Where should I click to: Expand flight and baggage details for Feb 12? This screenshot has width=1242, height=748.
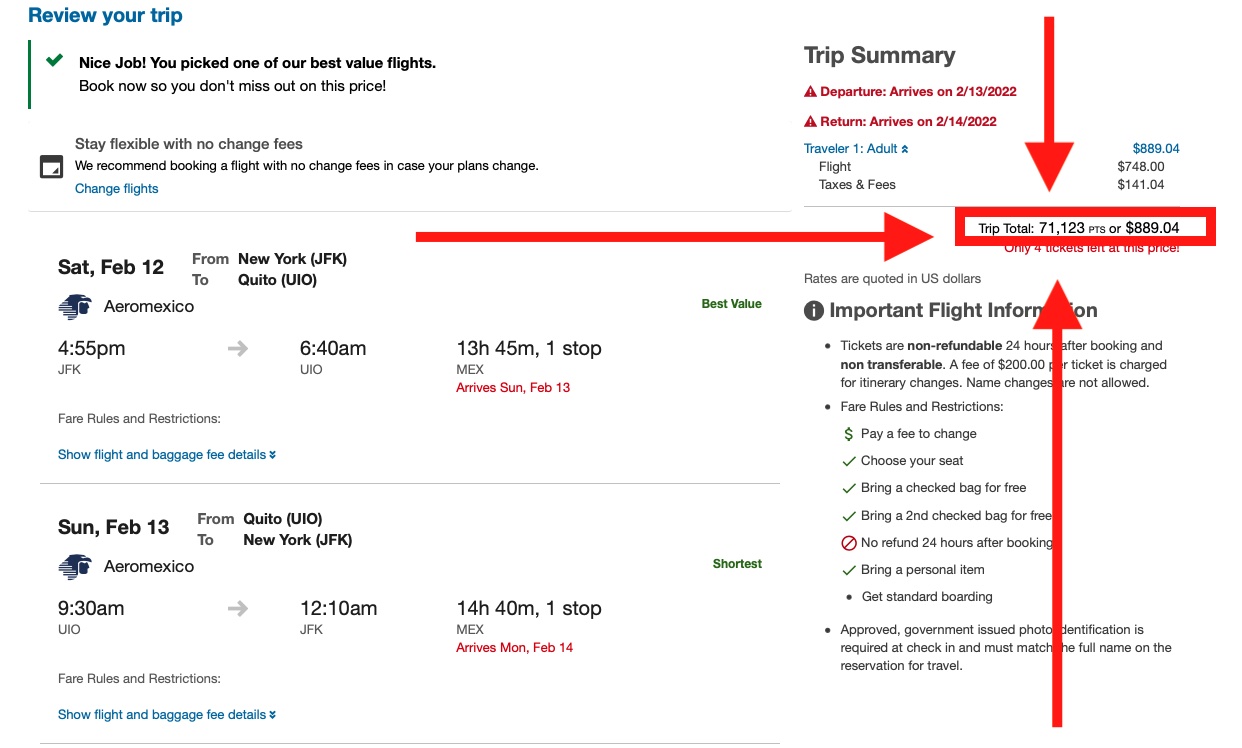(166, 455)
